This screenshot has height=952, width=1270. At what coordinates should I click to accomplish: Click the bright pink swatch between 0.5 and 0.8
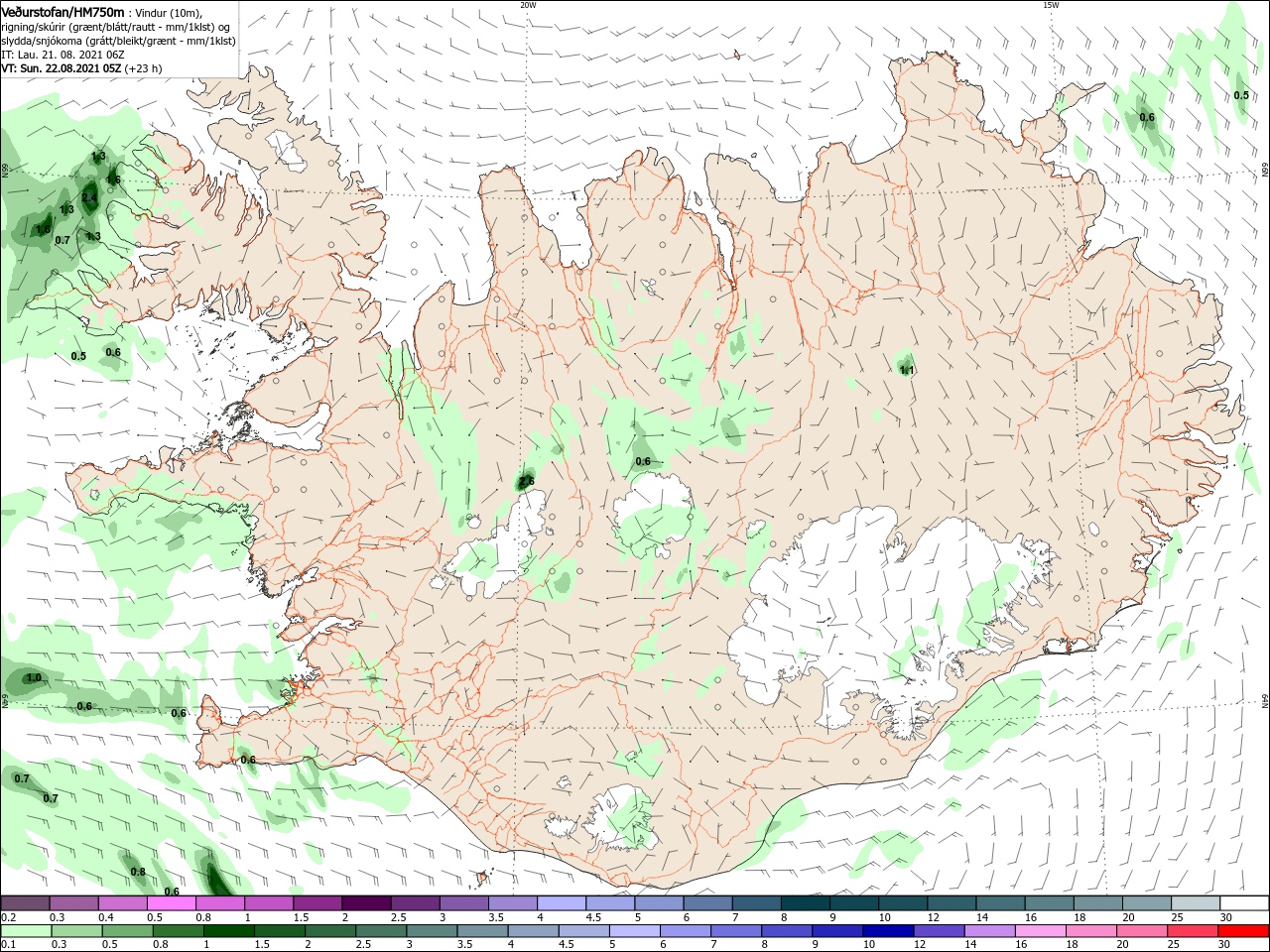[171, 903]
